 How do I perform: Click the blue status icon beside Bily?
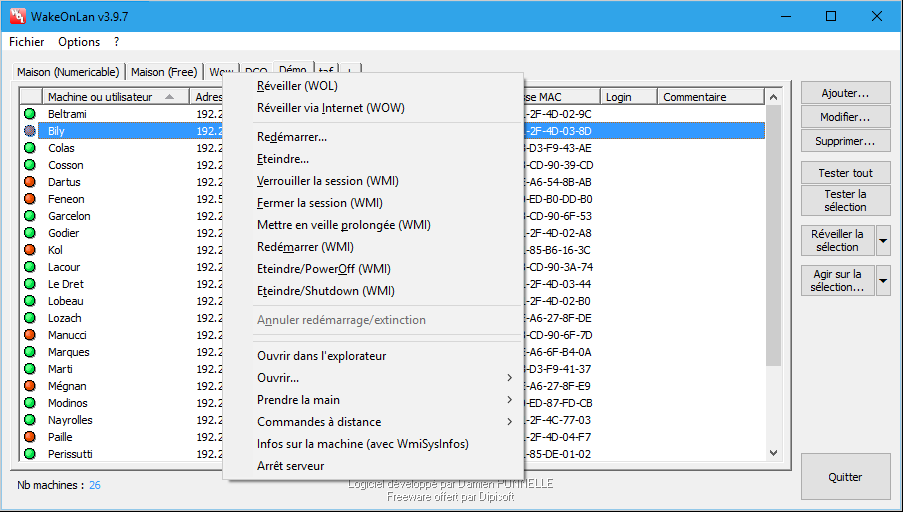30,131
